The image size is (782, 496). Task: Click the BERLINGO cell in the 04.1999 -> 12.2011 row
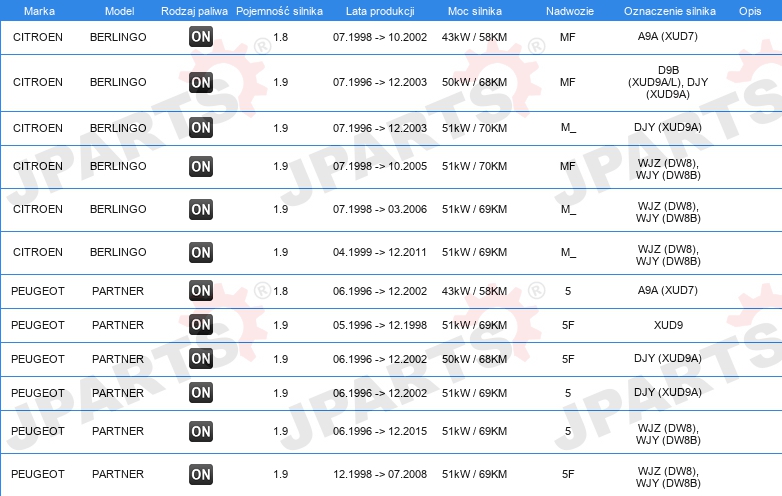(118, 252)
